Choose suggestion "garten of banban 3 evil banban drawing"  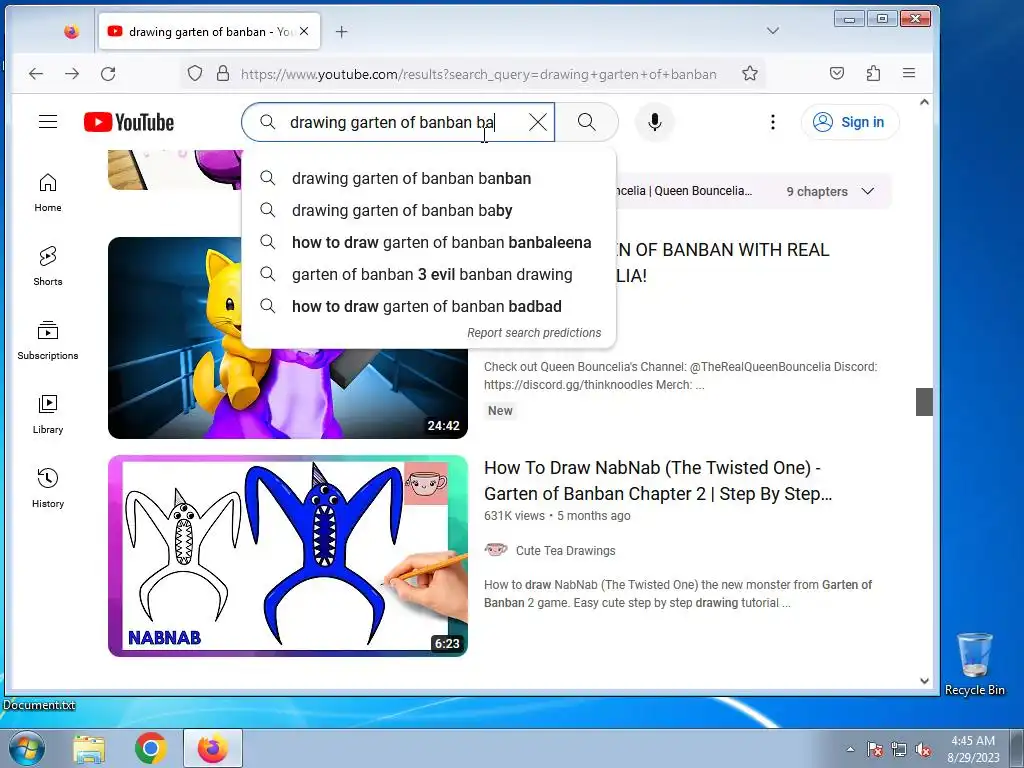click(428, 274)
